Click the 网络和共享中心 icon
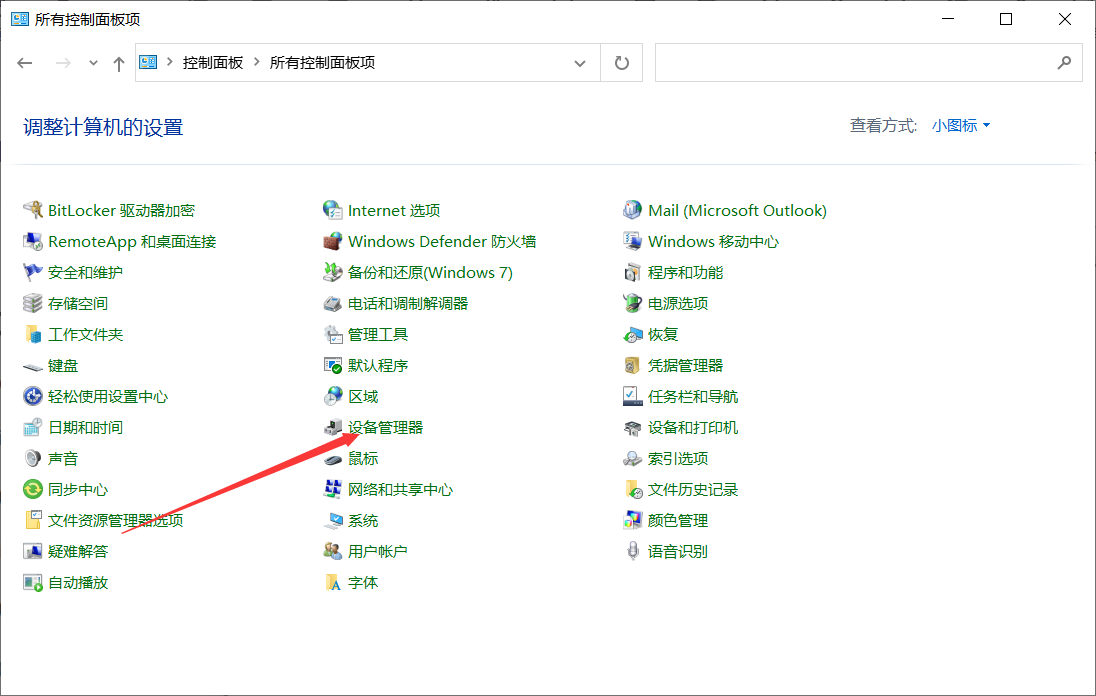Screen dimensions: 1096x696 (x=333, y=489)
